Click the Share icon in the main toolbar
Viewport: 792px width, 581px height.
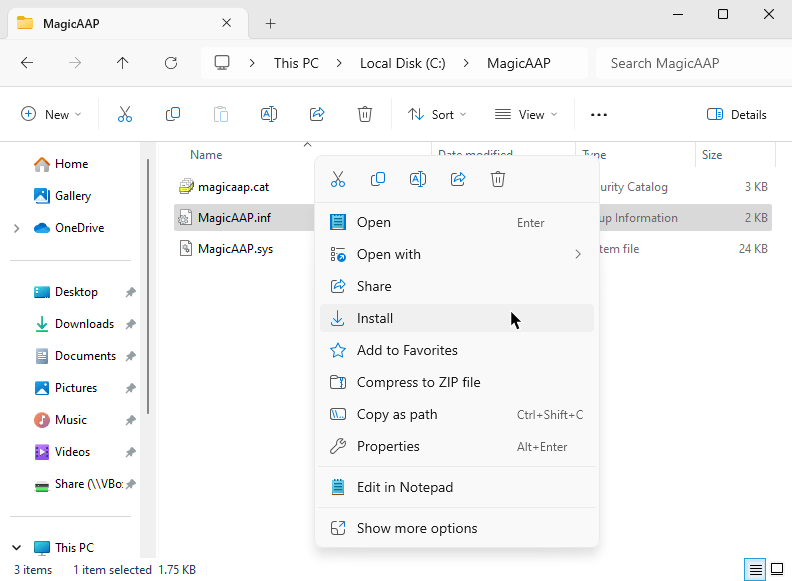(317, 115)
